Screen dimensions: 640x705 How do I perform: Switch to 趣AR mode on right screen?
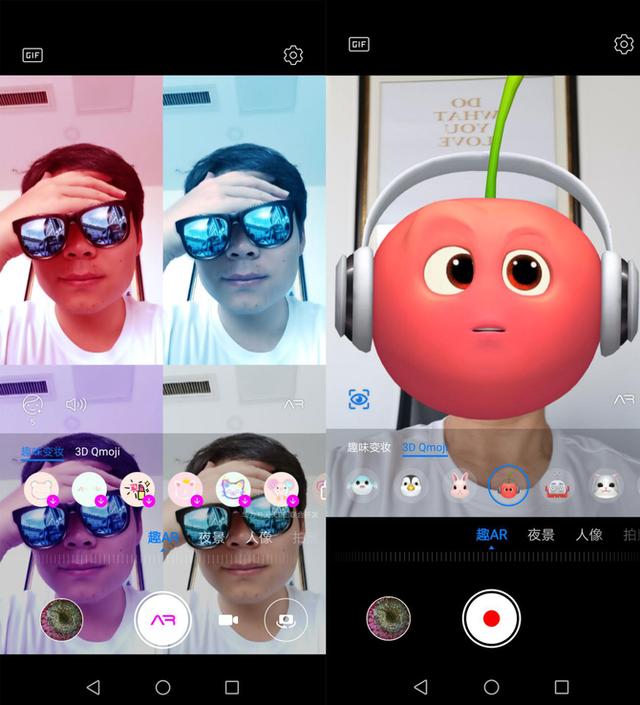tap(492, 535)
